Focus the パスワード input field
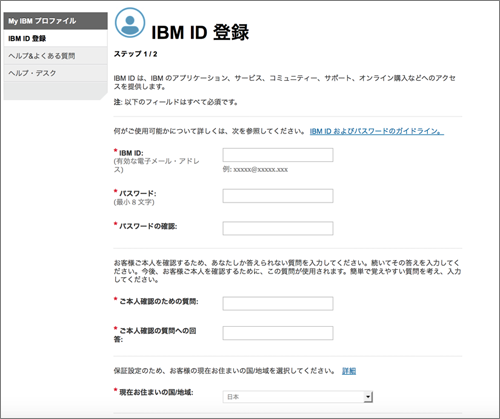Viewport: 500px width, 419px height. point(278,196)
